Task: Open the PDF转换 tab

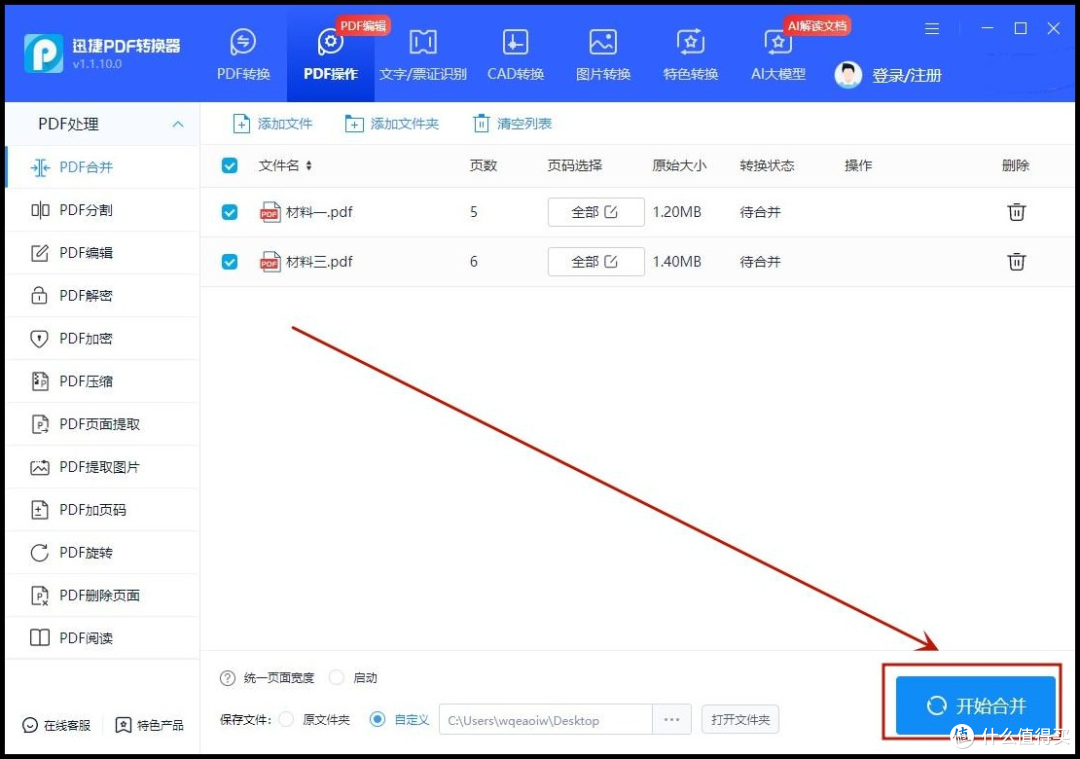Action: 243,56
